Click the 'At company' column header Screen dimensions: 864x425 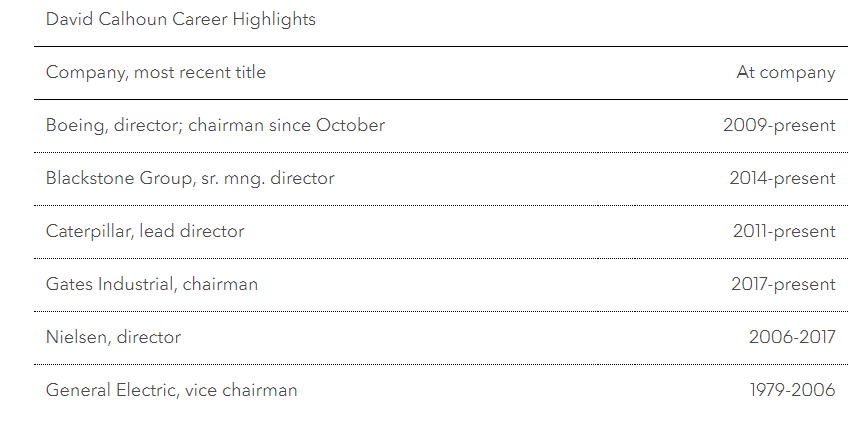click(x=785, y=72)
